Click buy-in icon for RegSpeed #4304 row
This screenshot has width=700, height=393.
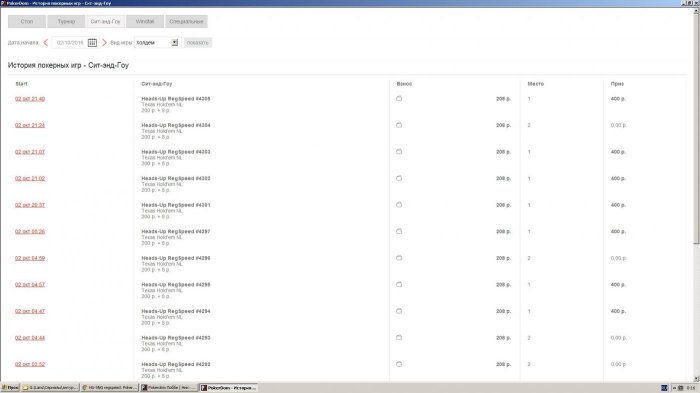coord(399,125)
